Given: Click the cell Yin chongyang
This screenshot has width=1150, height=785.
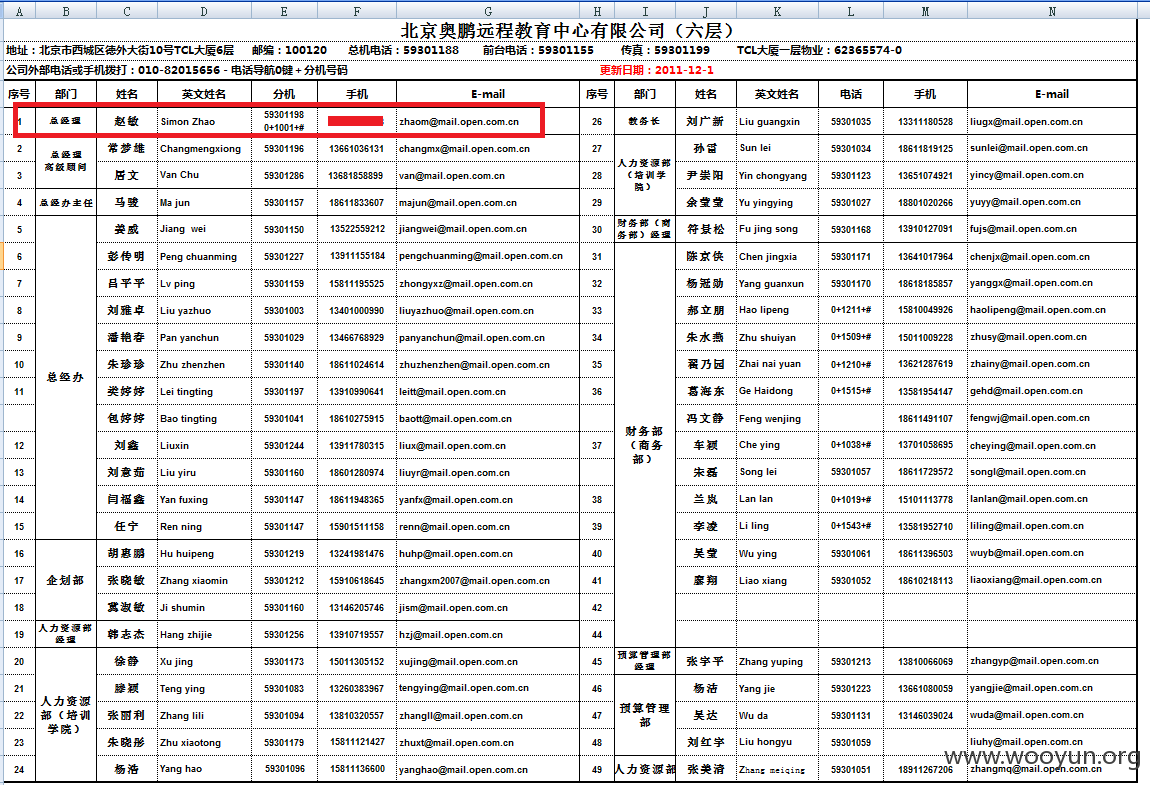Looking at the screenshot, I should (773, 176).
